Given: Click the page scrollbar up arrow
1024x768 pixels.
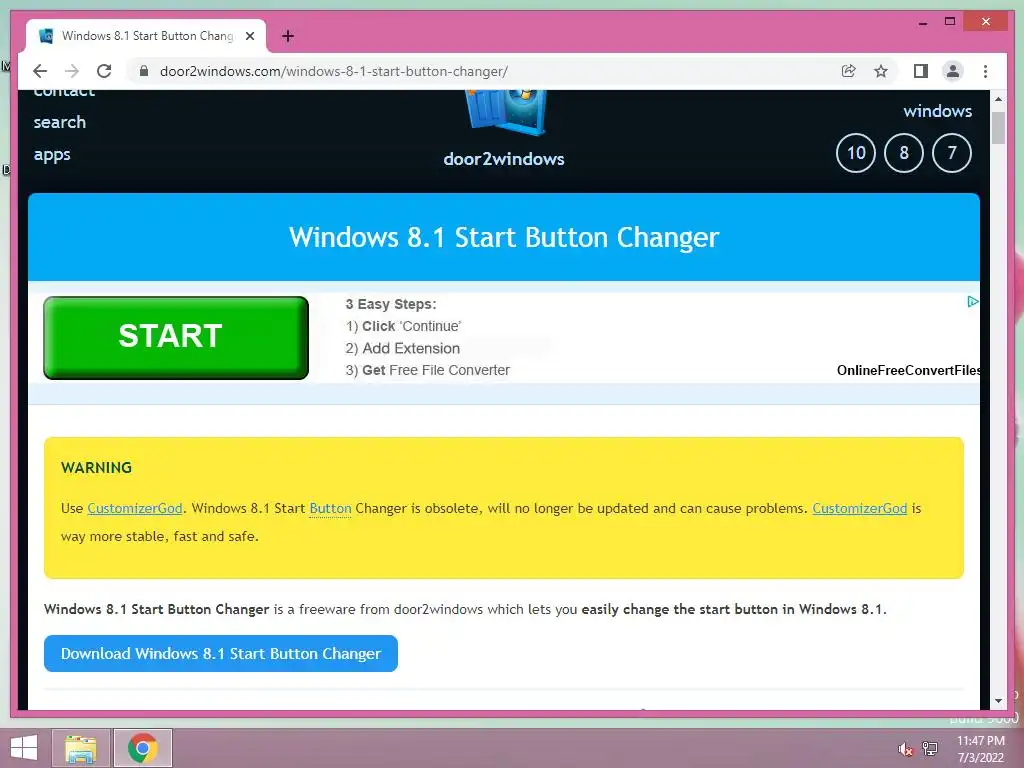Looking at the screenshot, I should tap(998, 99).
